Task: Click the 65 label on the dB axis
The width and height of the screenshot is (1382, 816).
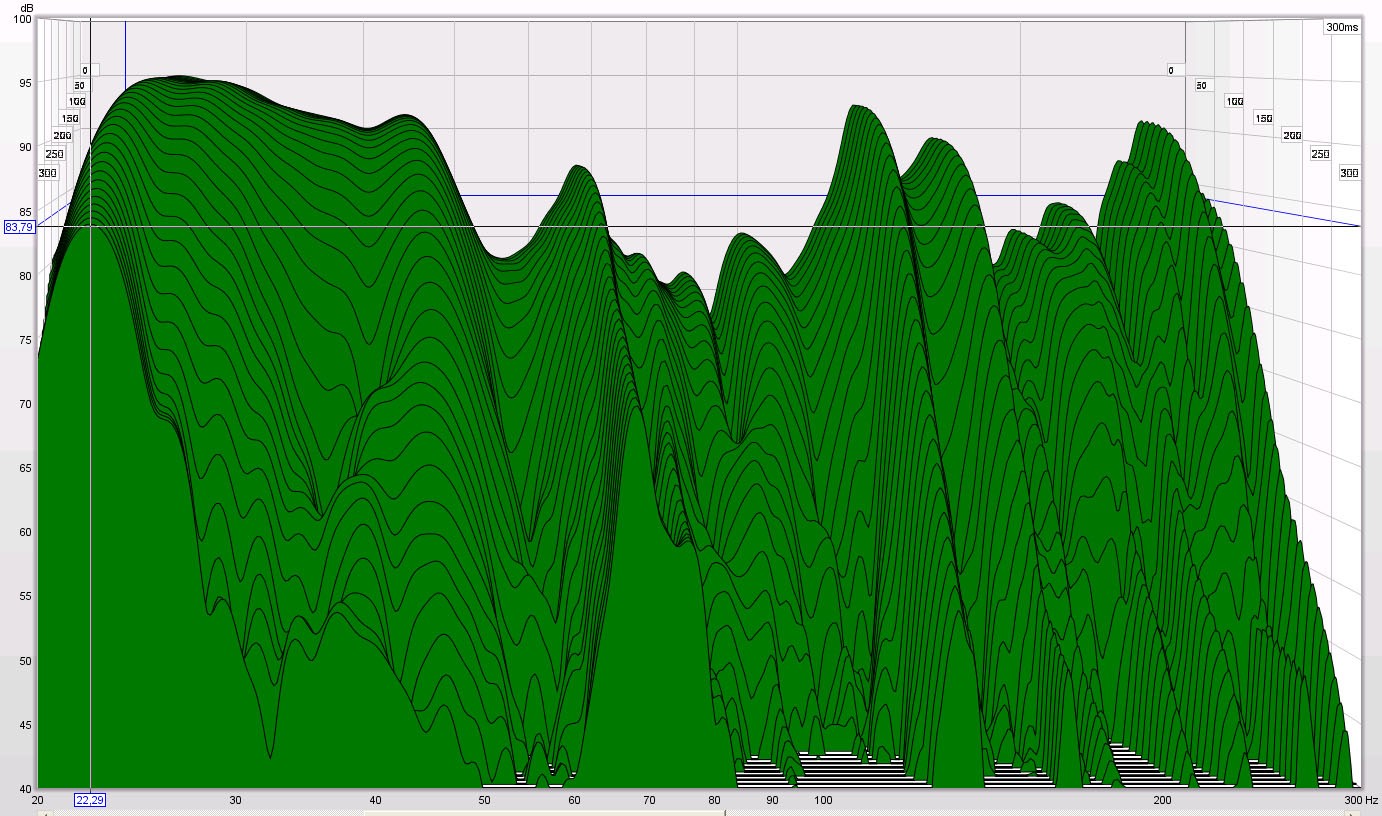Action: tap(26, 468)
